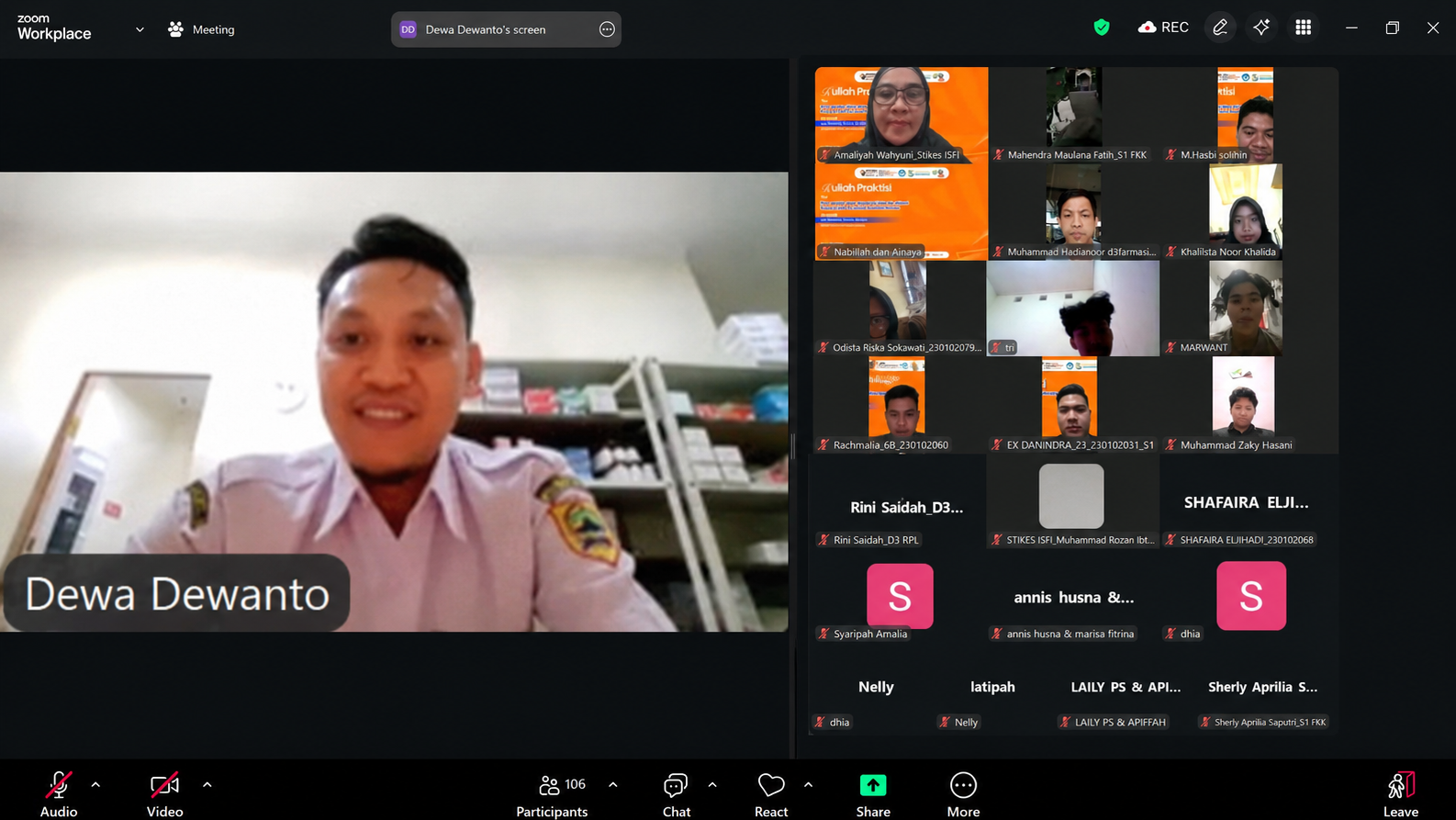Select annis husna & marisa fitrina tile
Screen dimensions: 1456x820
[1073, 597]
